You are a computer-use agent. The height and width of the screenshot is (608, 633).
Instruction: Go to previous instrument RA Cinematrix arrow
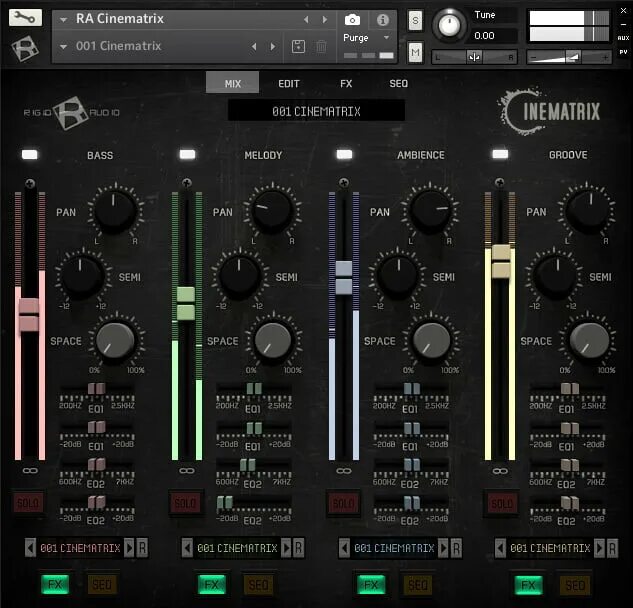coord(306,19)
